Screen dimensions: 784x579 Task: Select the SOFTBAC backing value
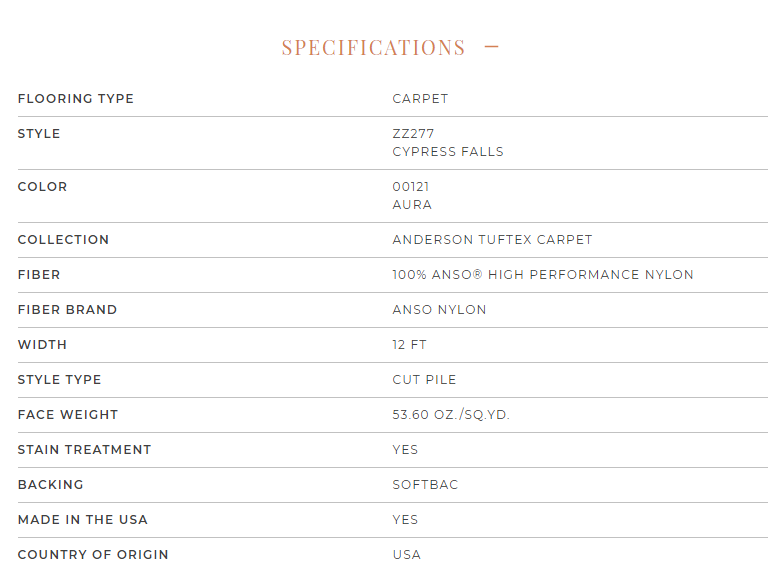click(x=425, y=484)
